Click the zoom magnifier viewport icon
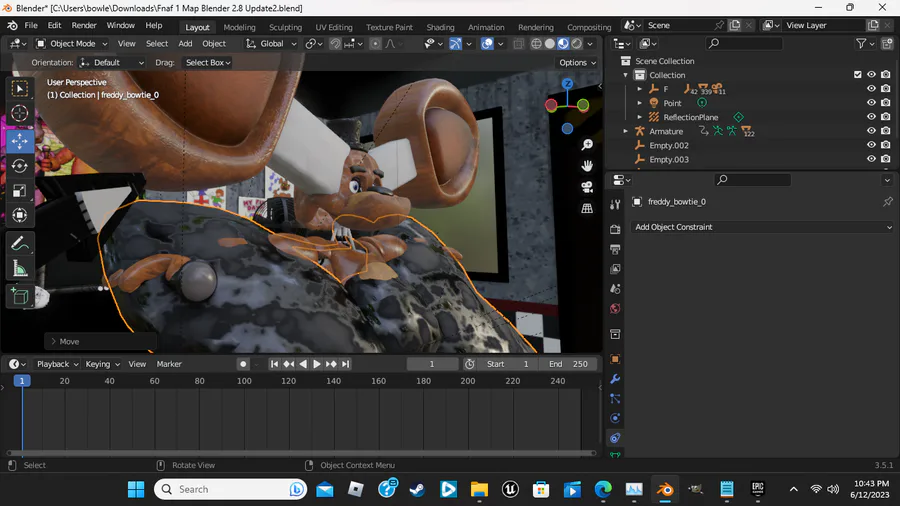Screen dimensions: 900x506 point(587,145)
